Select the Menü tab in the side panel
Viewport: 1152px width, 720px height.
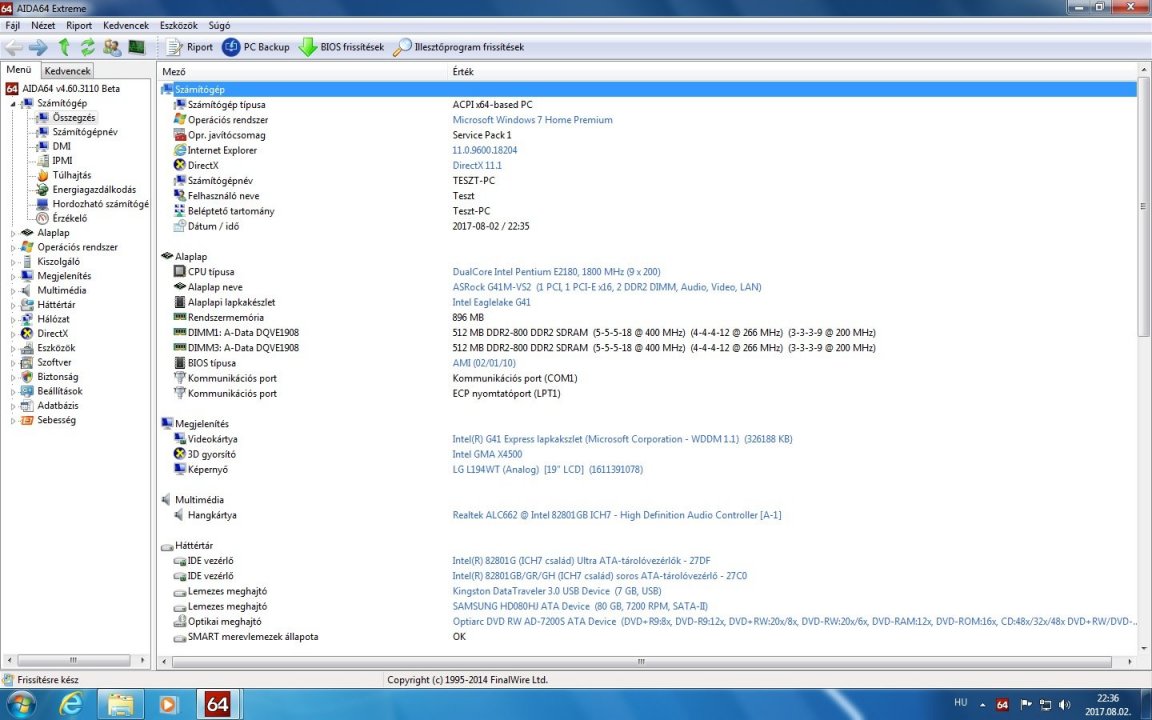[x=19, y=70]
